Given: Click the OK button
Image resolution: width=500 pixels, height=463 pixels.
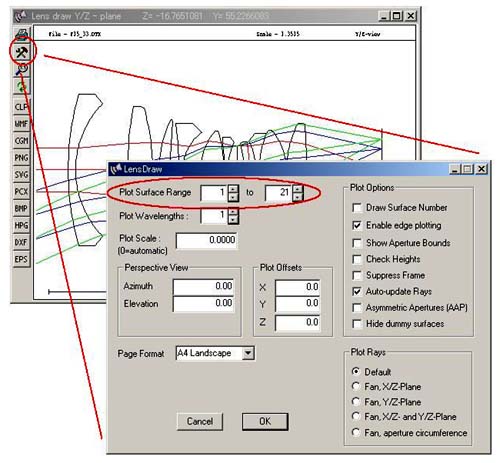Looking at the screenshot, I should click(x=265, y=422).
